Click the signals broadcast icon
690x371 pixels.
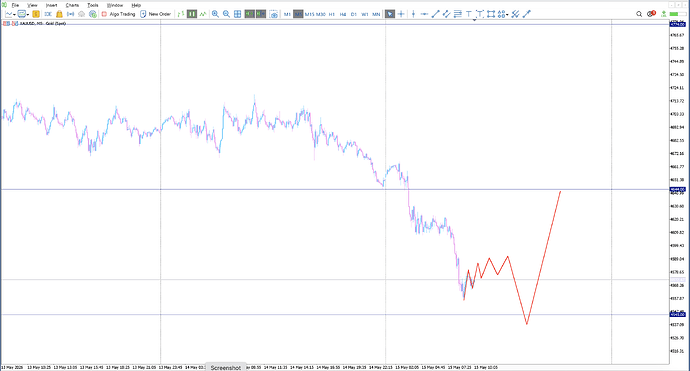tap(70, 14)
